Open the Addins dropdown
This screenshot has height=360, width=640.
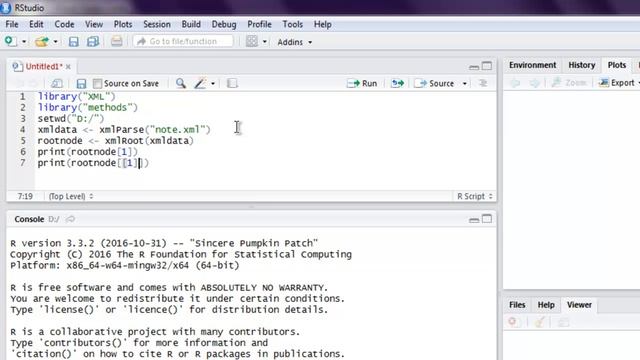point(294,42)
